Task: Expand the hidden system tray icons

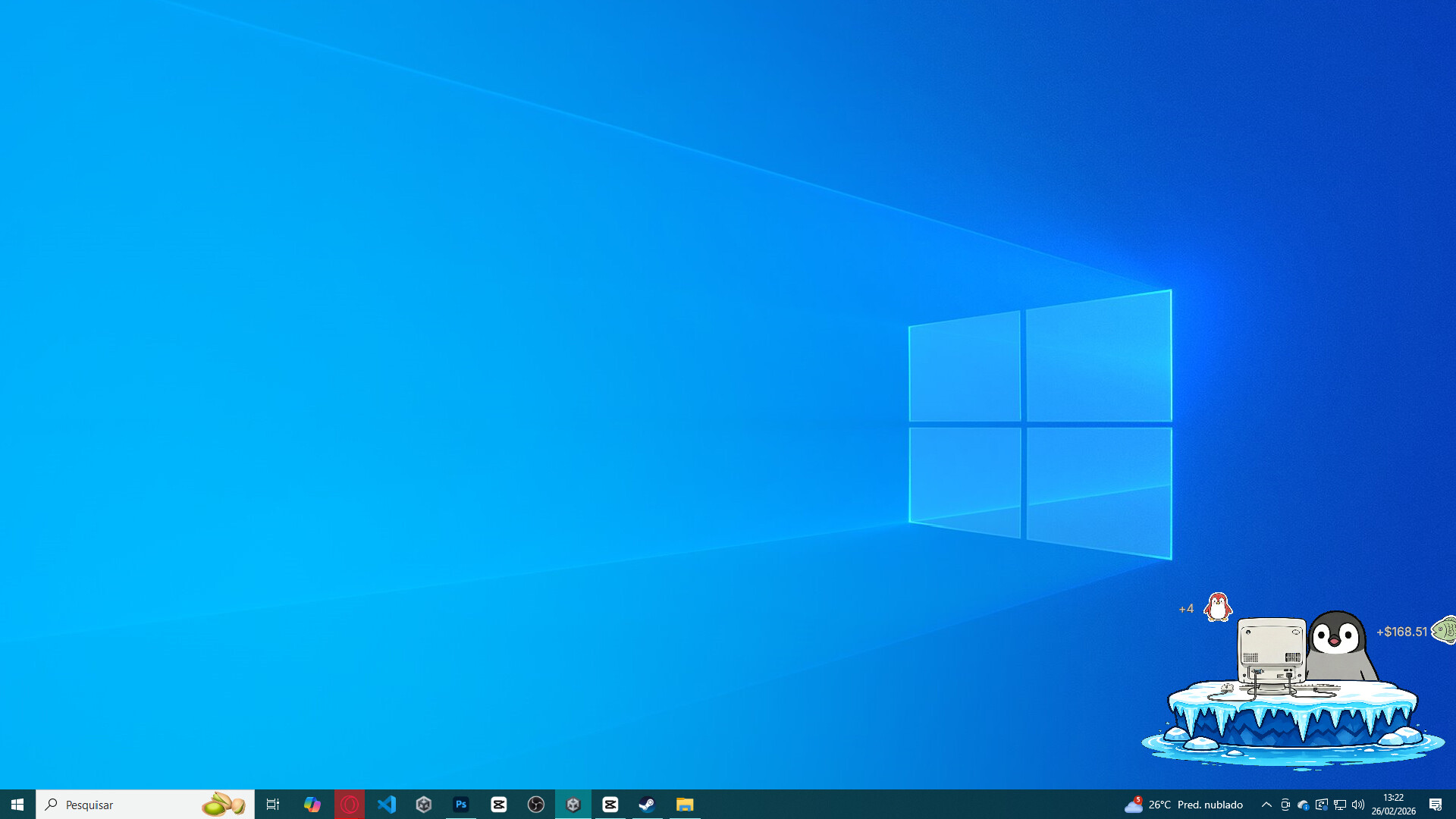Action: [1266, 805]
